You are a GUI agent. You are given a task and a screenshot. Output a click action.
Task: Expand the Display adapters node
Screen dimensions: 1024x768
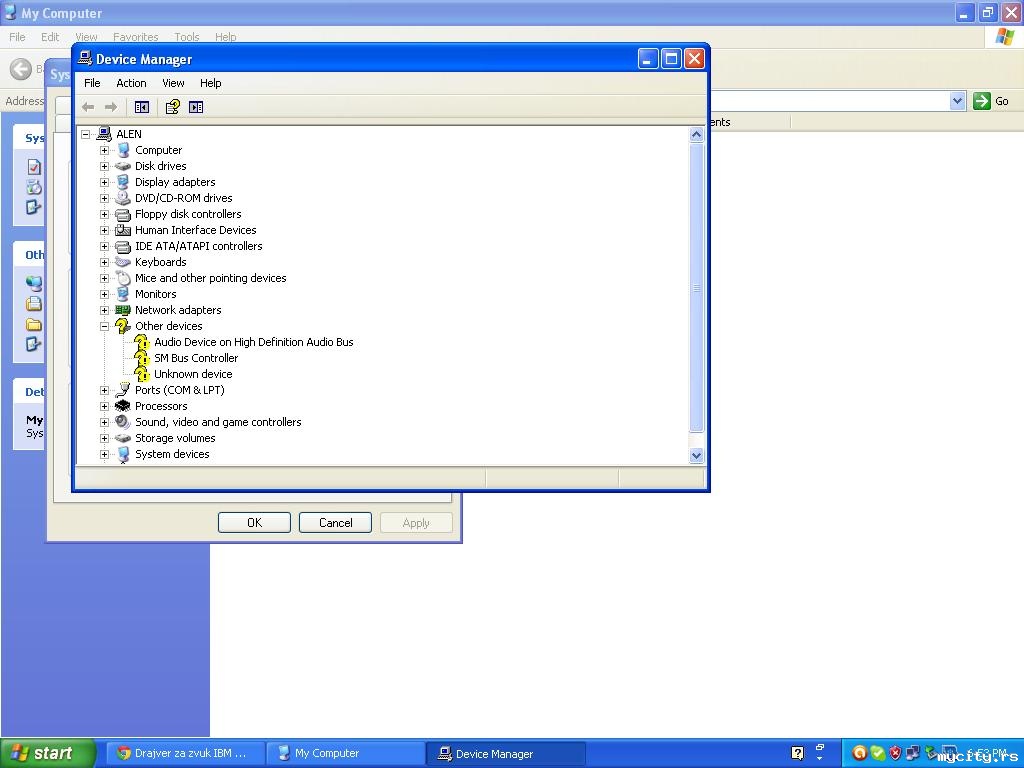104,182
